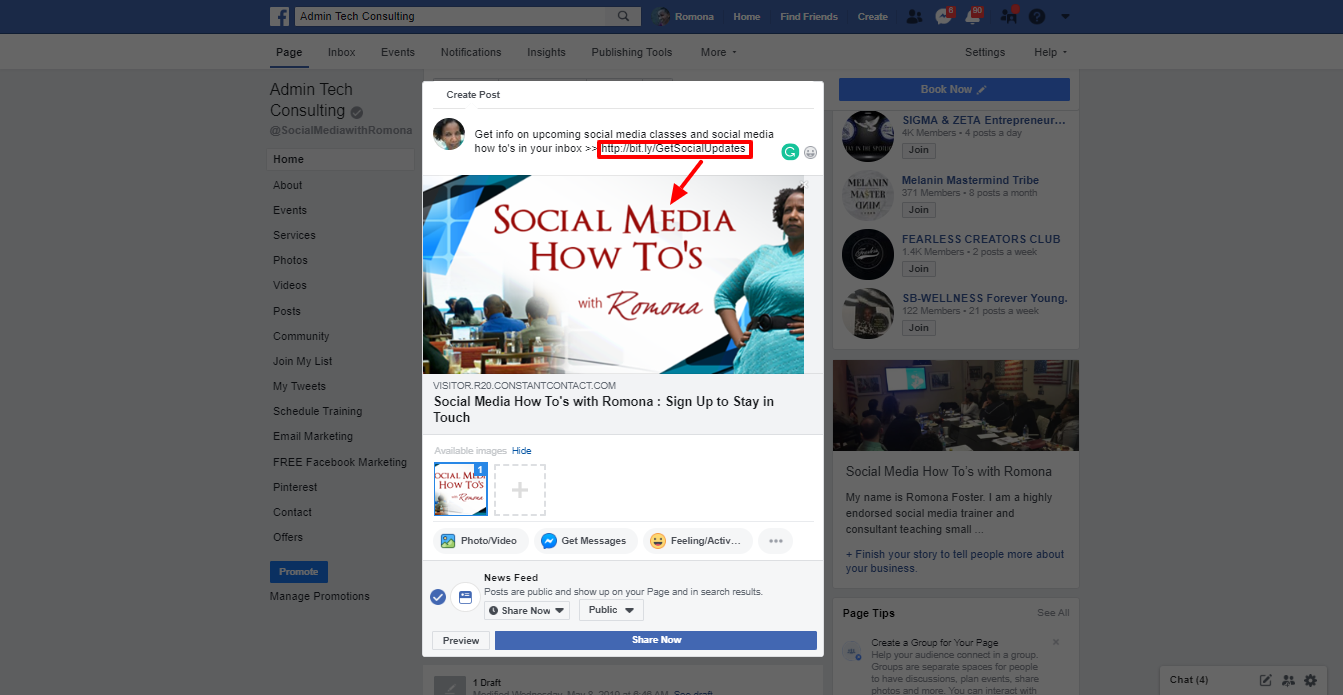Open the Publishing Tools tab
This screenshot has height=695, width=1343.
tap(632, 52)
